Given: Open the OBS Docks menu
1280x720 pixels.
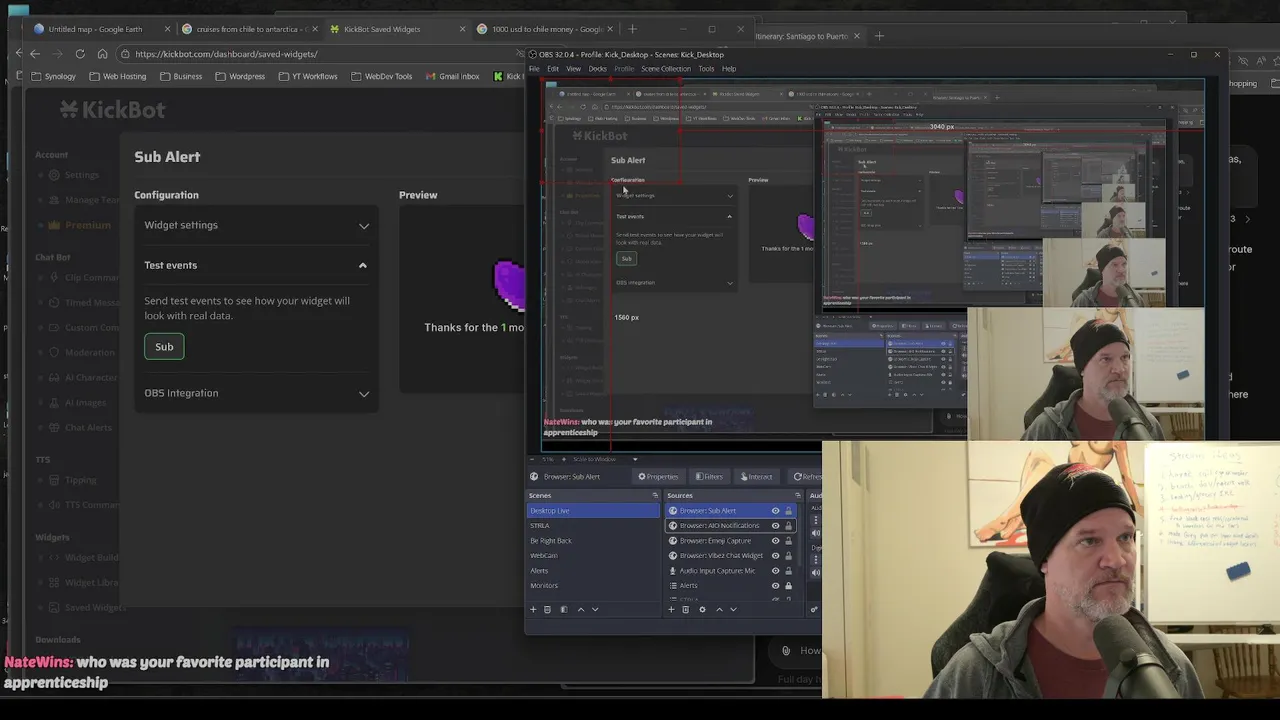Looking at the screenshot, I should click(598, 69).
